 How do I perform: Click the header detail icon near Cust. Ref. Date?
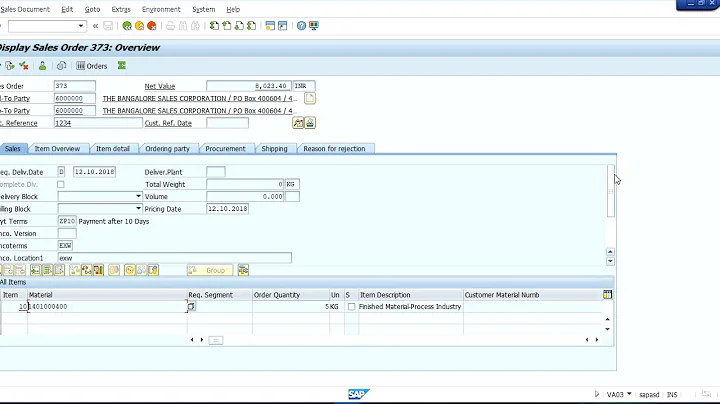[298, 123]
